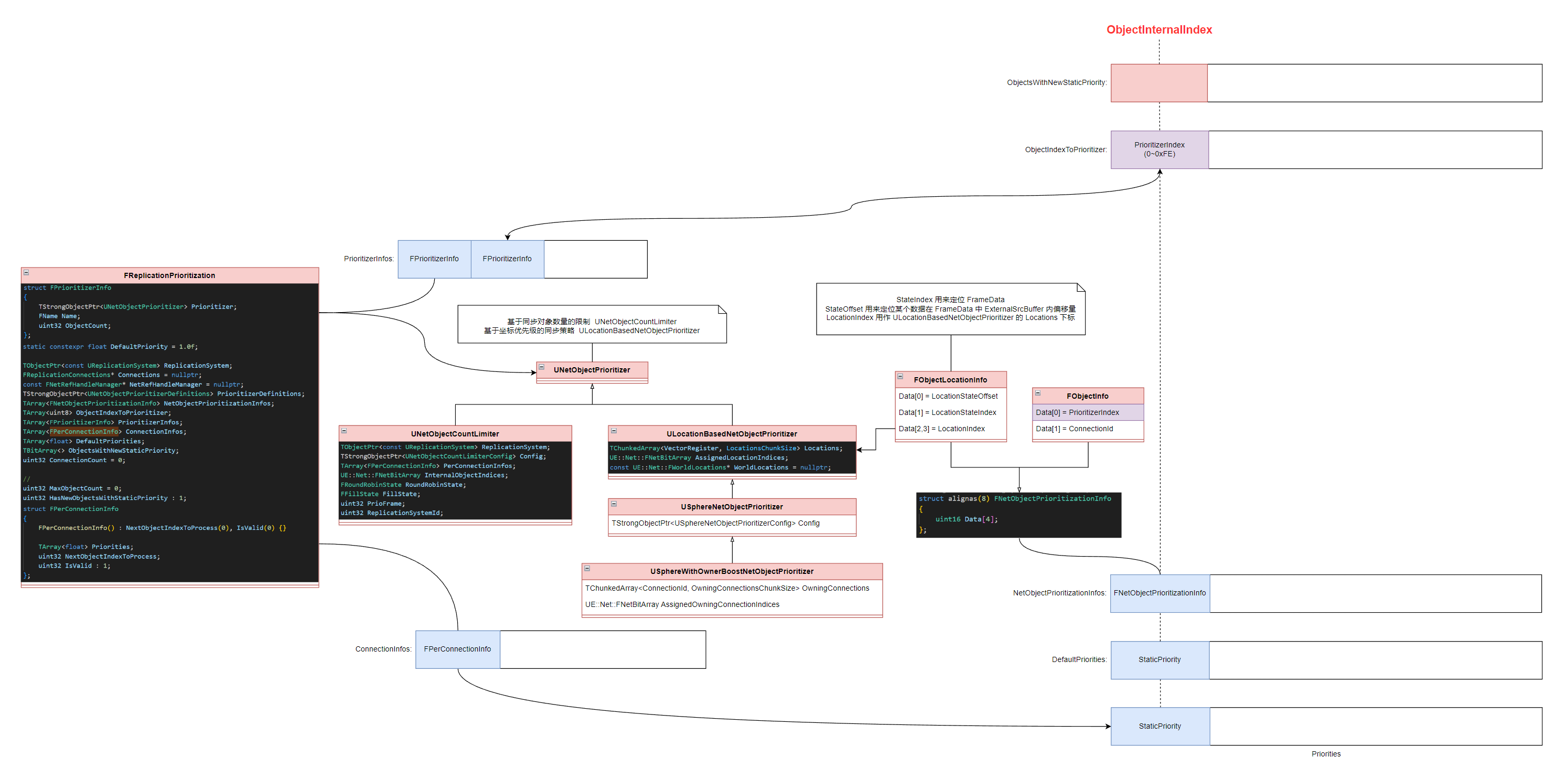Collapse the FObjectInfo table
This screenshot has height=768, width=1568.
tap(1038, 393)
